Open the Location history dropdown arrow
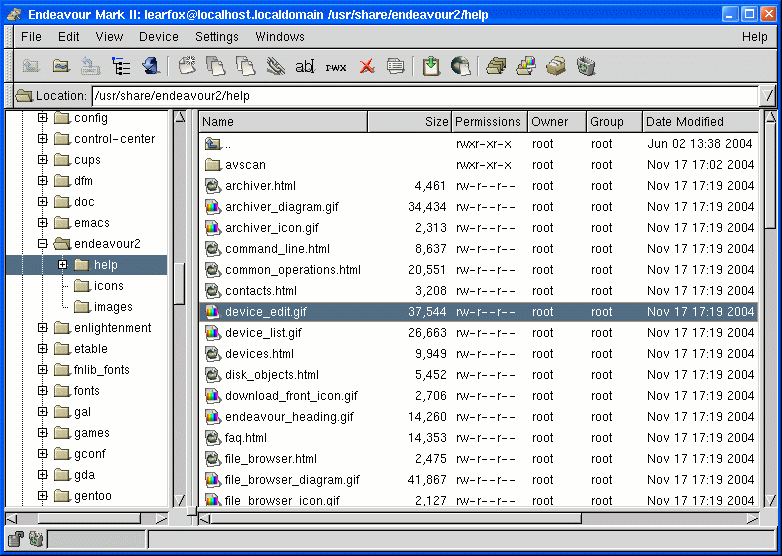This screenshot has height=556, width=782. [x=767, y=96]
